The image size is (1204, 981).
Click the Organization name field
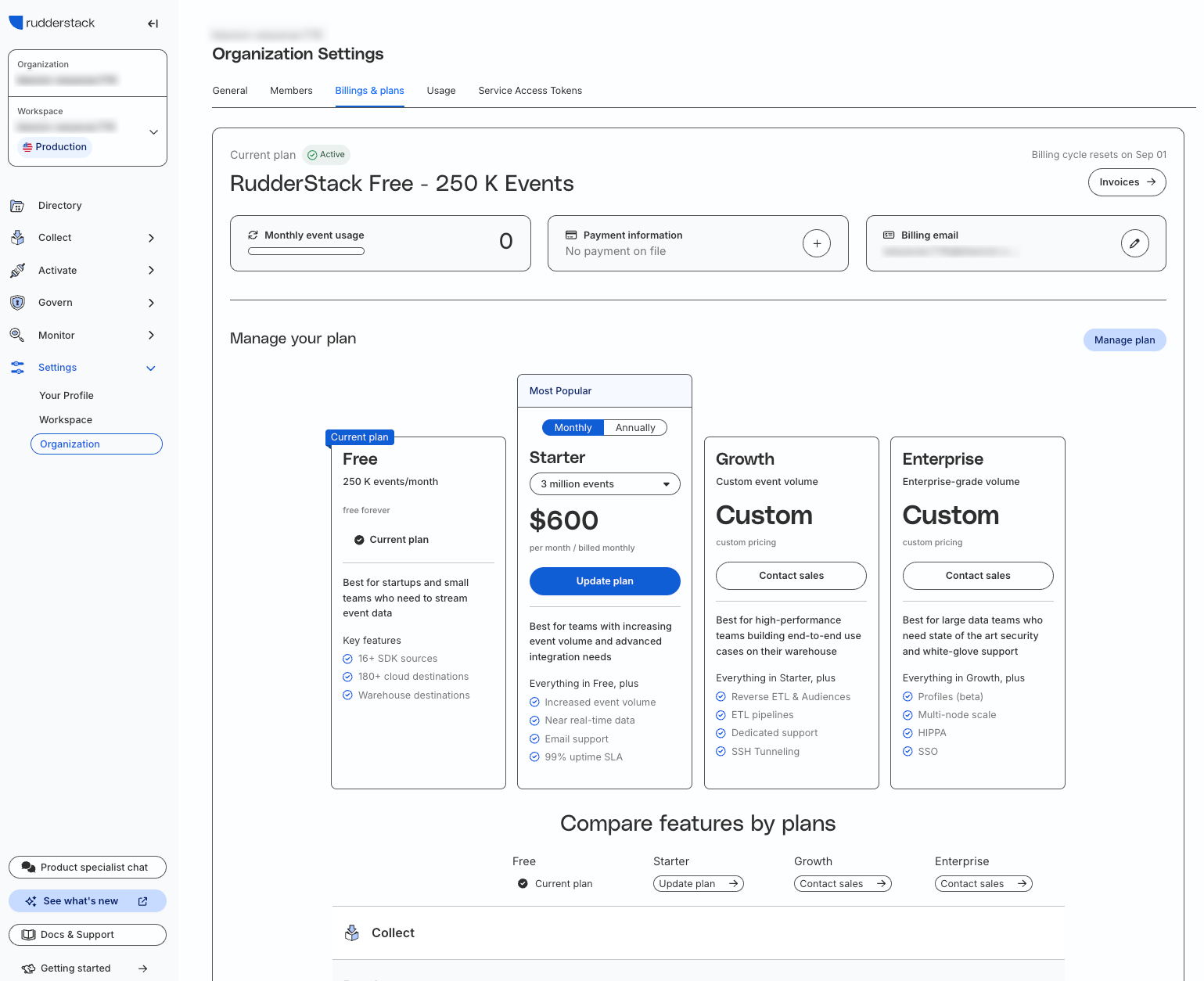point(88,74)
